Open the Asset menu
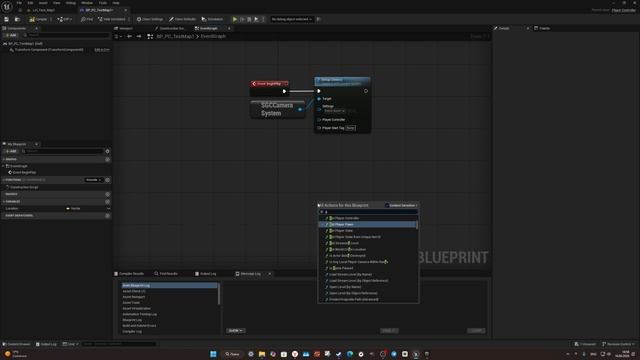640x360 pixels. (43, 3)
